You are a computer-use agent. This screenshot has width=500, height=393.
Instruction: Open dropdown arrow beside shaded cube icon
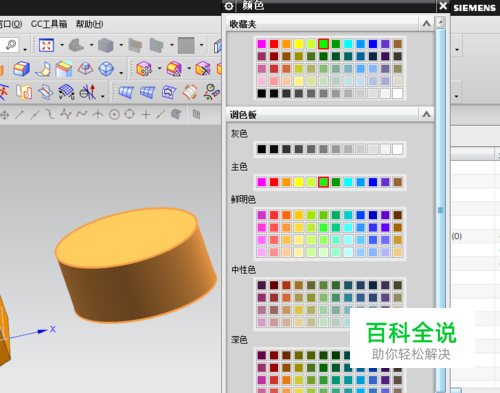click(x=121, y=45)
